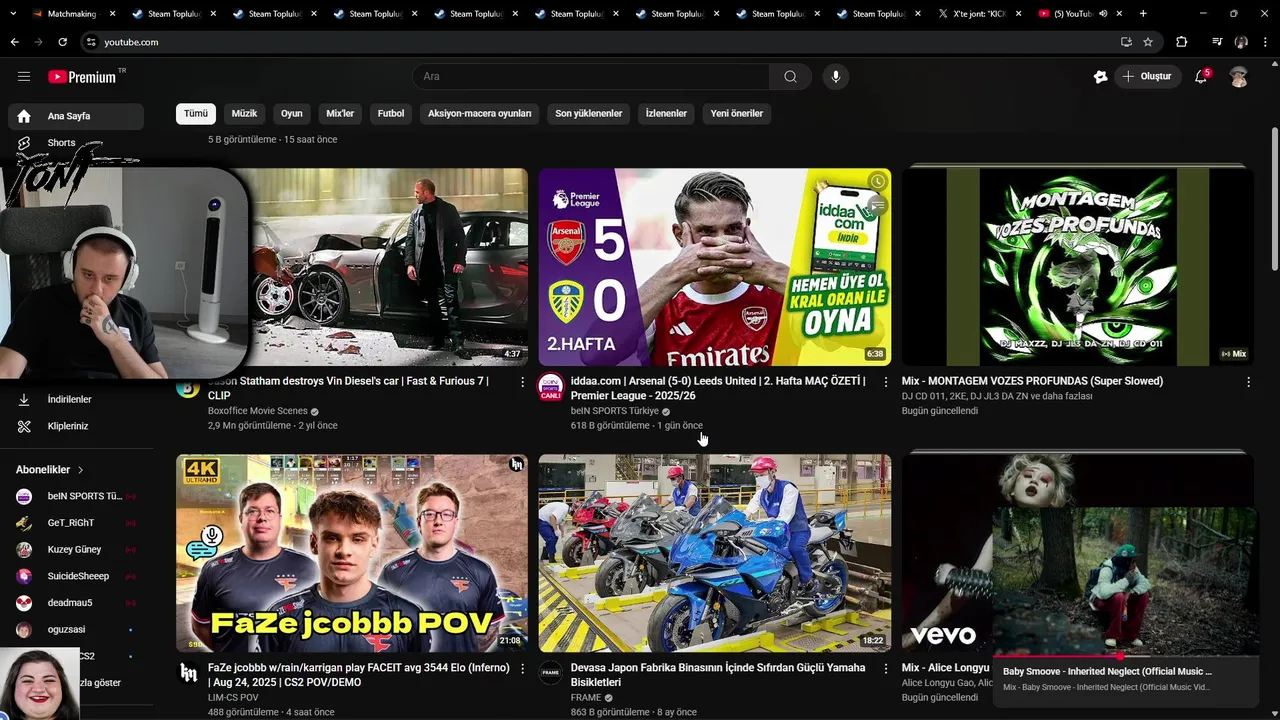This screenshot has height=720, width=1280.
Task: Go to YouTube Premium home logo
Action: 82,77
